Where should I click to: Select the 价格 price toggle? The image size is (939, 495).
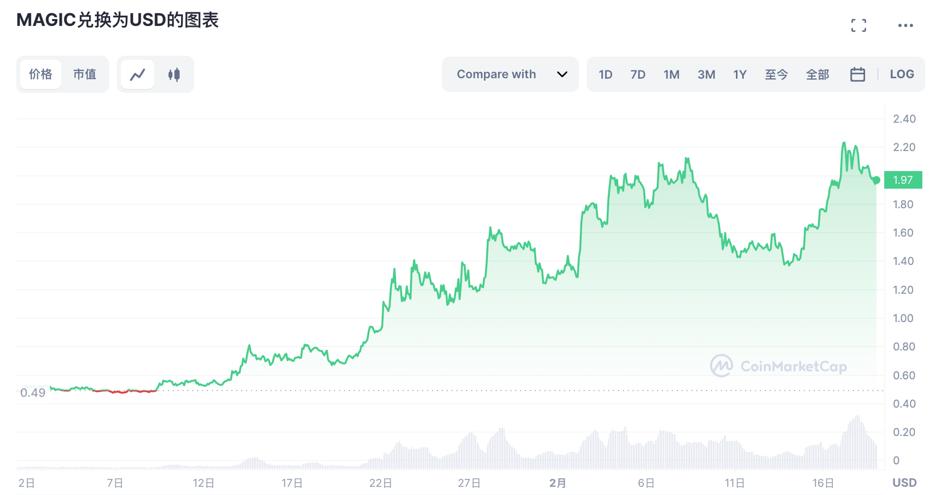(x=41, y=74)
